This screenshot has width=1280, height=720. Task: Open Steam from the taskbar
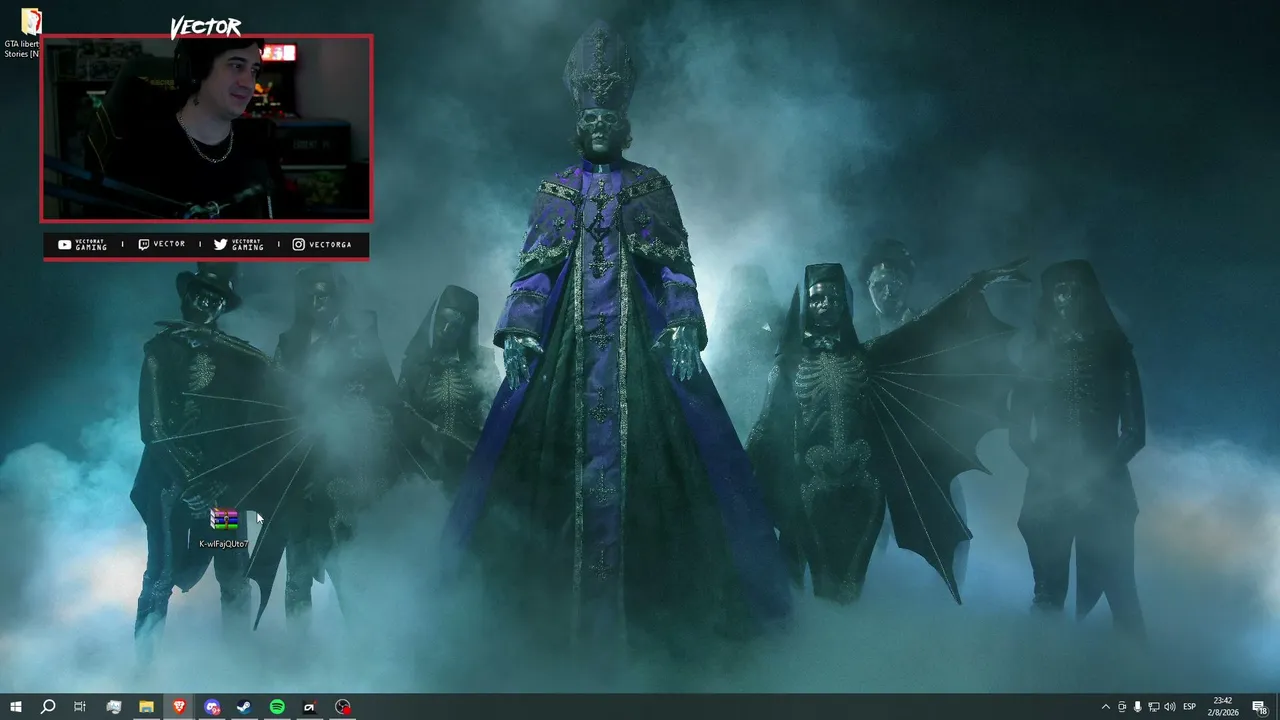244,707
